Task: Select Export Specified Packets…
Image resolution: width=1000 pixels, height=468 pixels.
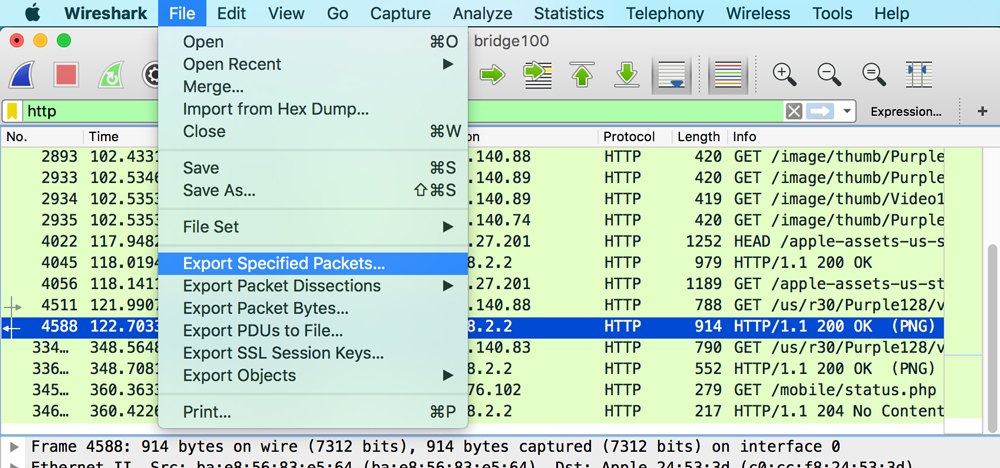Action: point(313,264)
